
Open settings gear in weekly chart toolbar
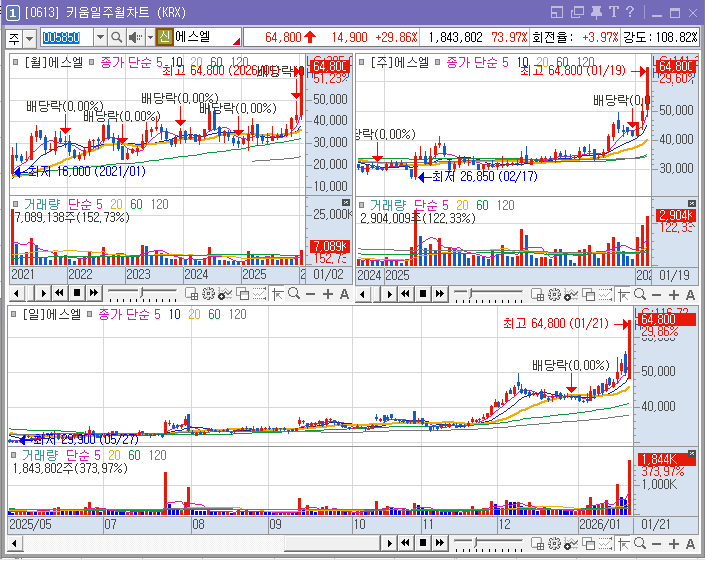(x=554, y=295)
